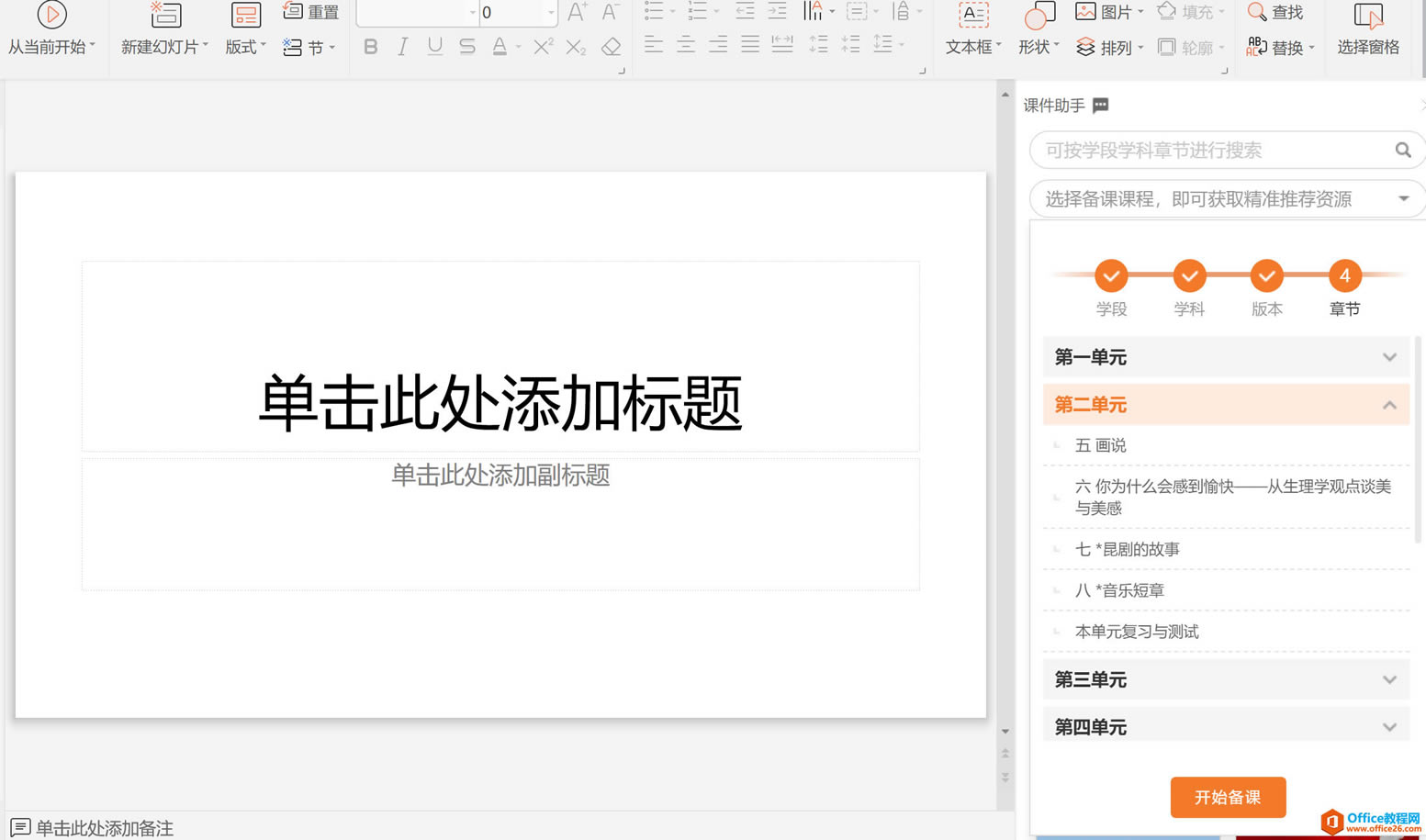
Task: Select 七 *昆剧的故事 chapter
Action: click(1127, 549)
